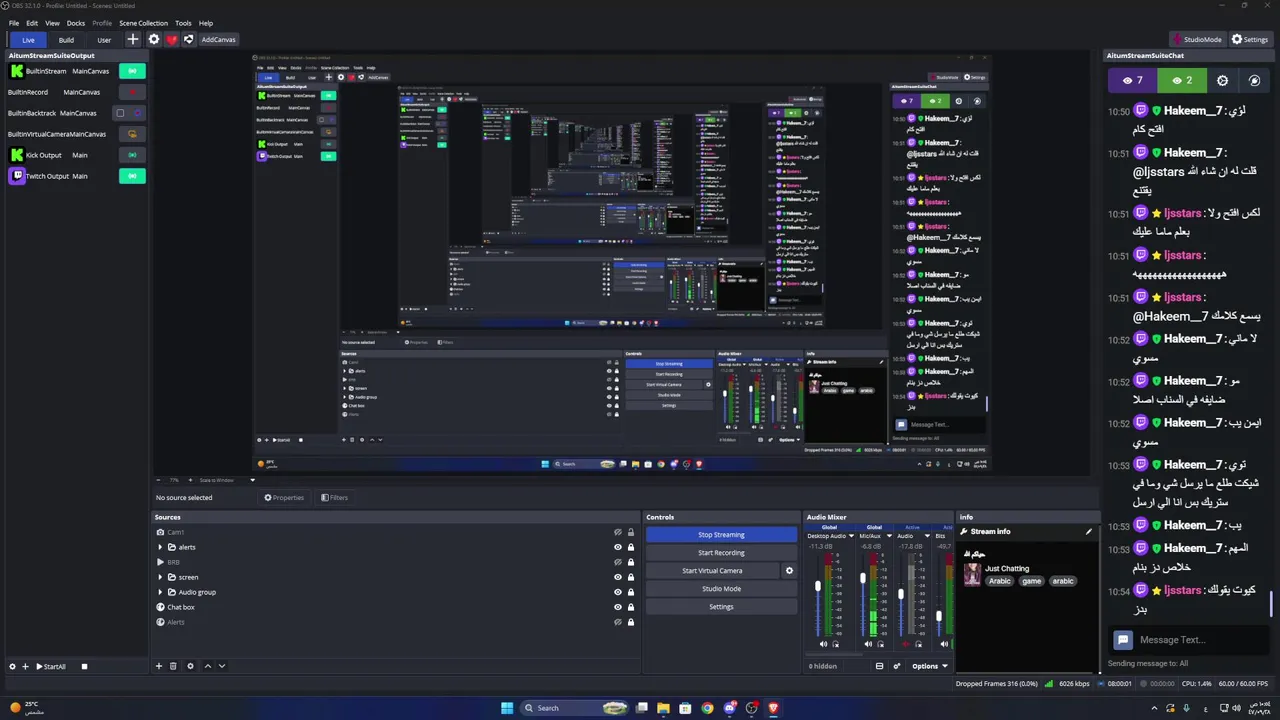This screenshot has height=720, width=1280.
Task: Click Stop Streaming
Action: [x=721, y=535]
